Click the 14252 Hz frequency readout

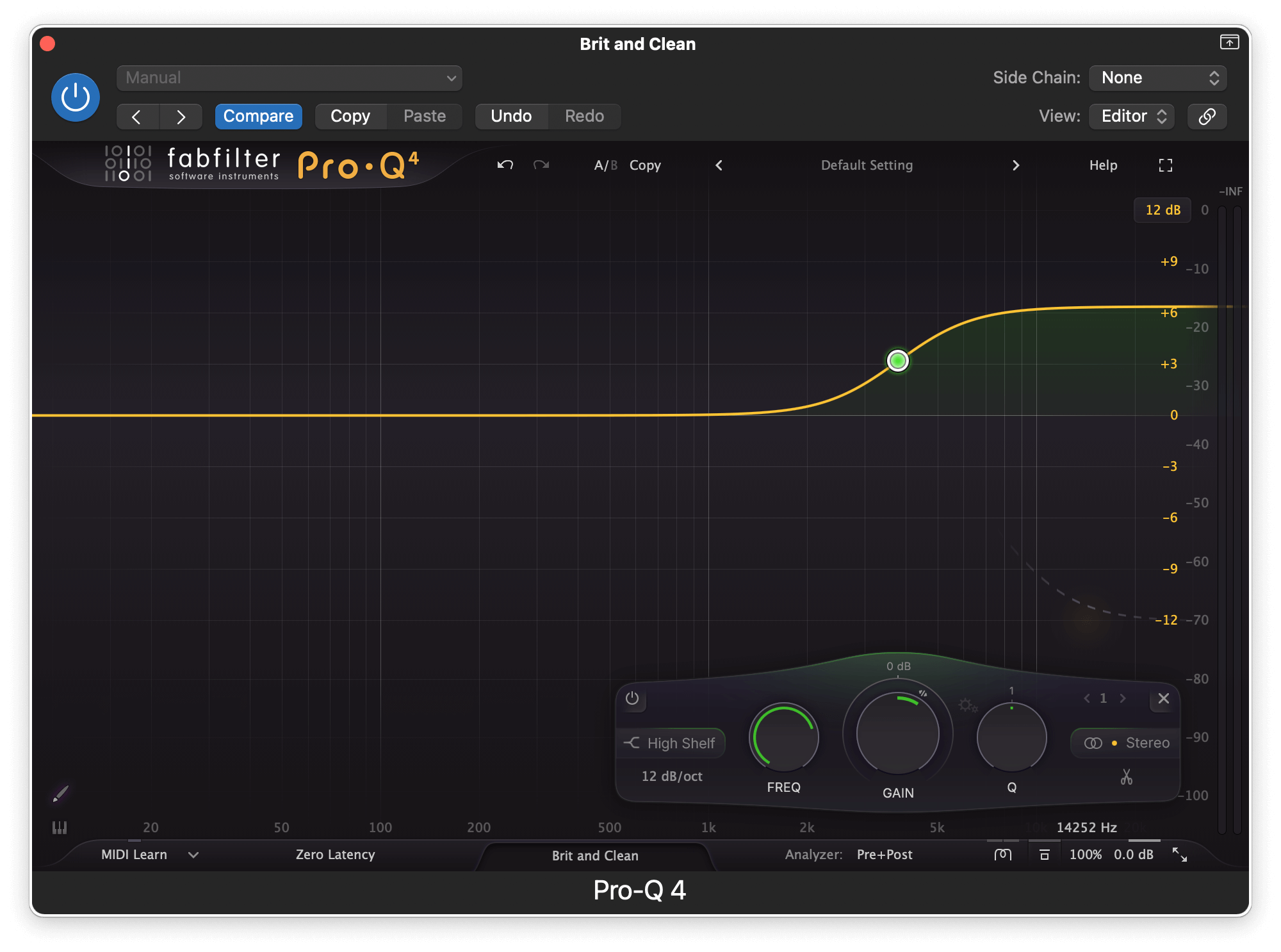pos(1086,828)
